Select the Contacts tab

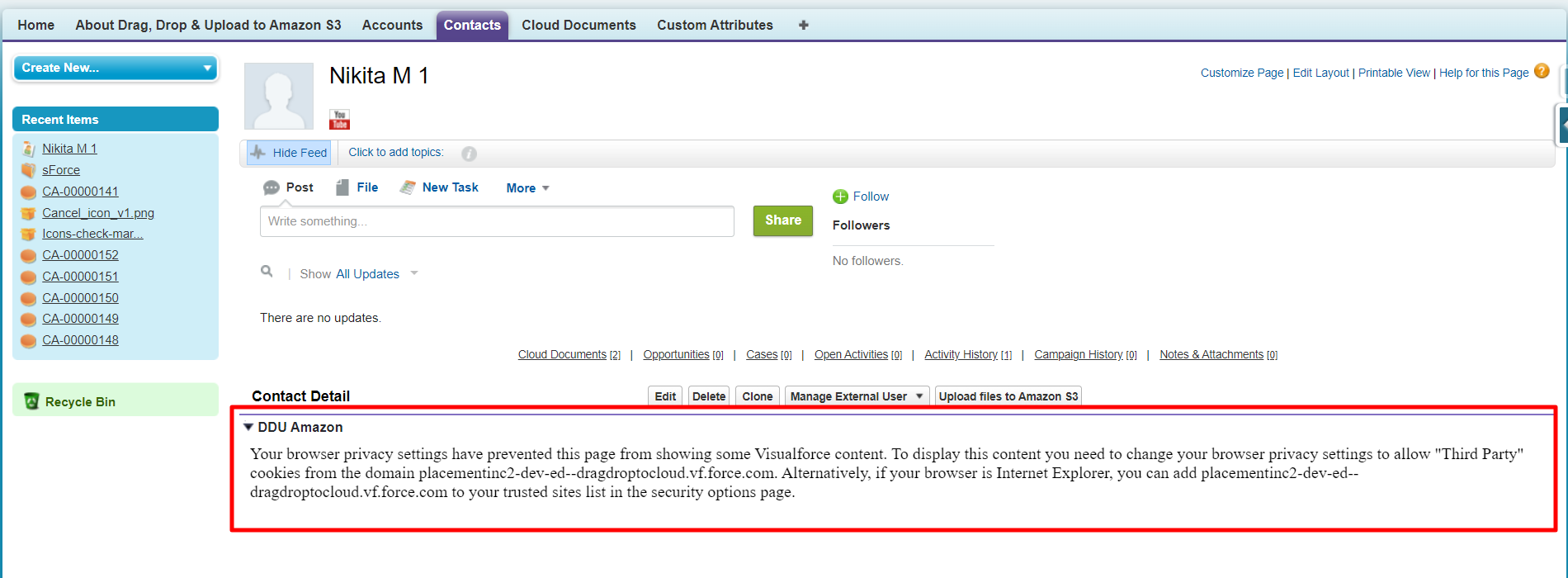click(x=472, y=26)
